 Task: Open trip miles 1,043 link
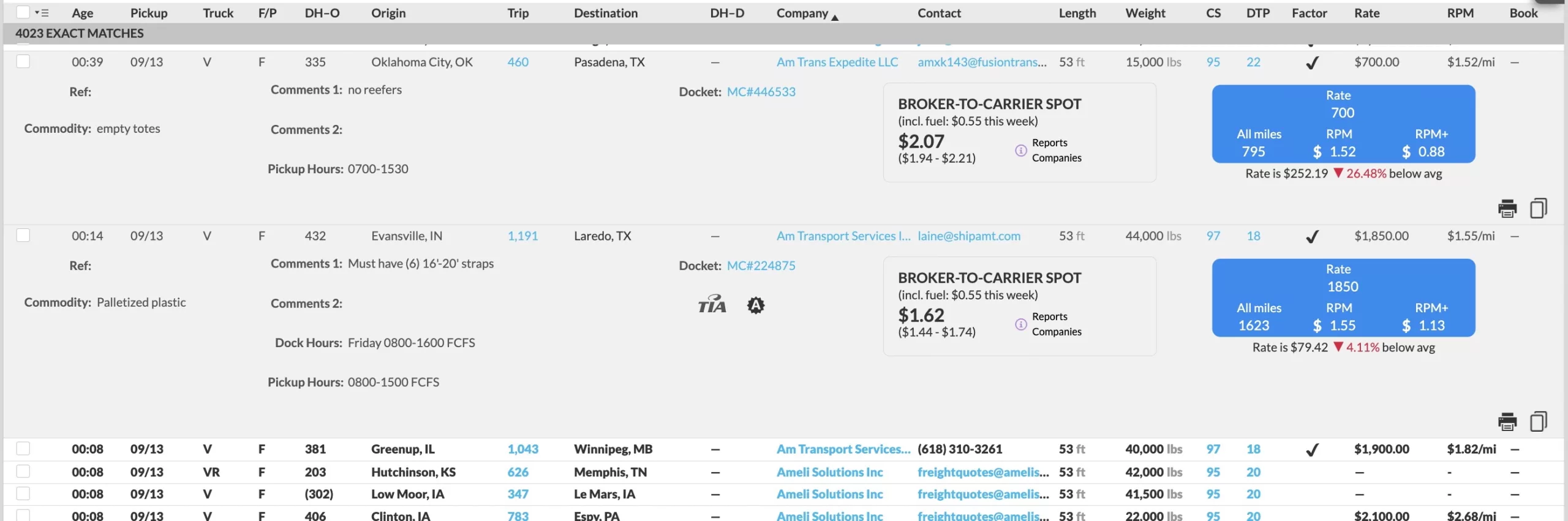(522, 449)
